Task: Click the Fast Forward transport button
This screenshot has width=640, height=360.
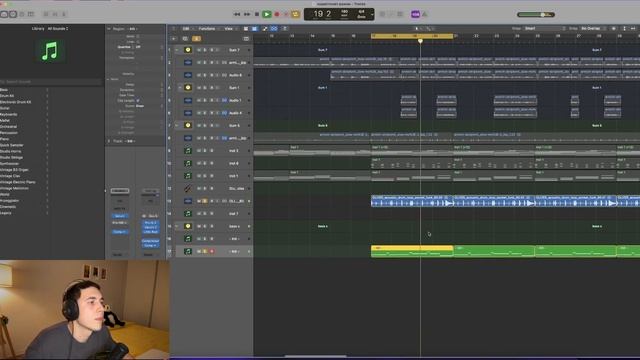Action: [247, 14]
